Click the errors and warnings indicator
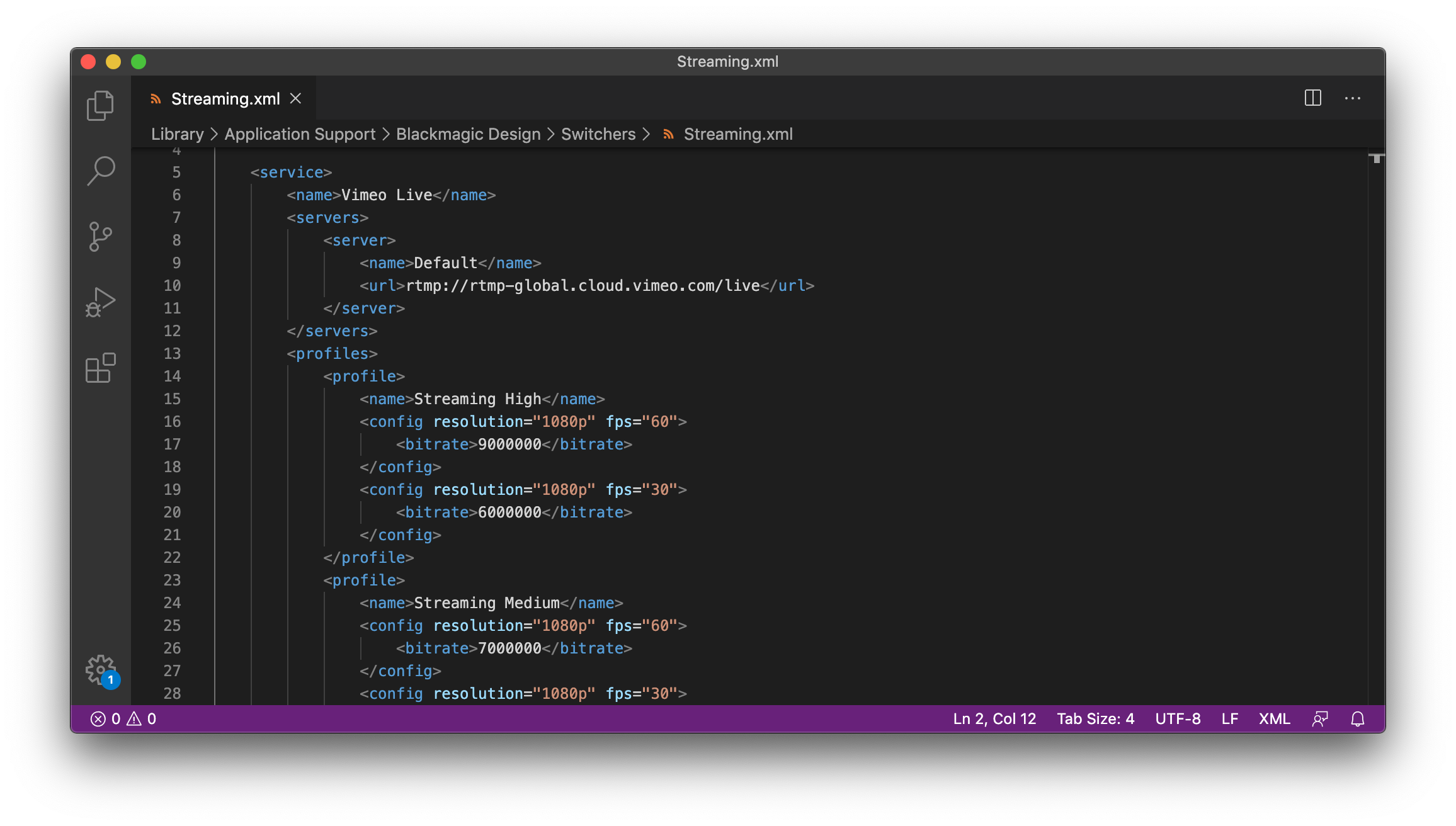This screenshot has height=826, width=1456. [x=123, y=719]
